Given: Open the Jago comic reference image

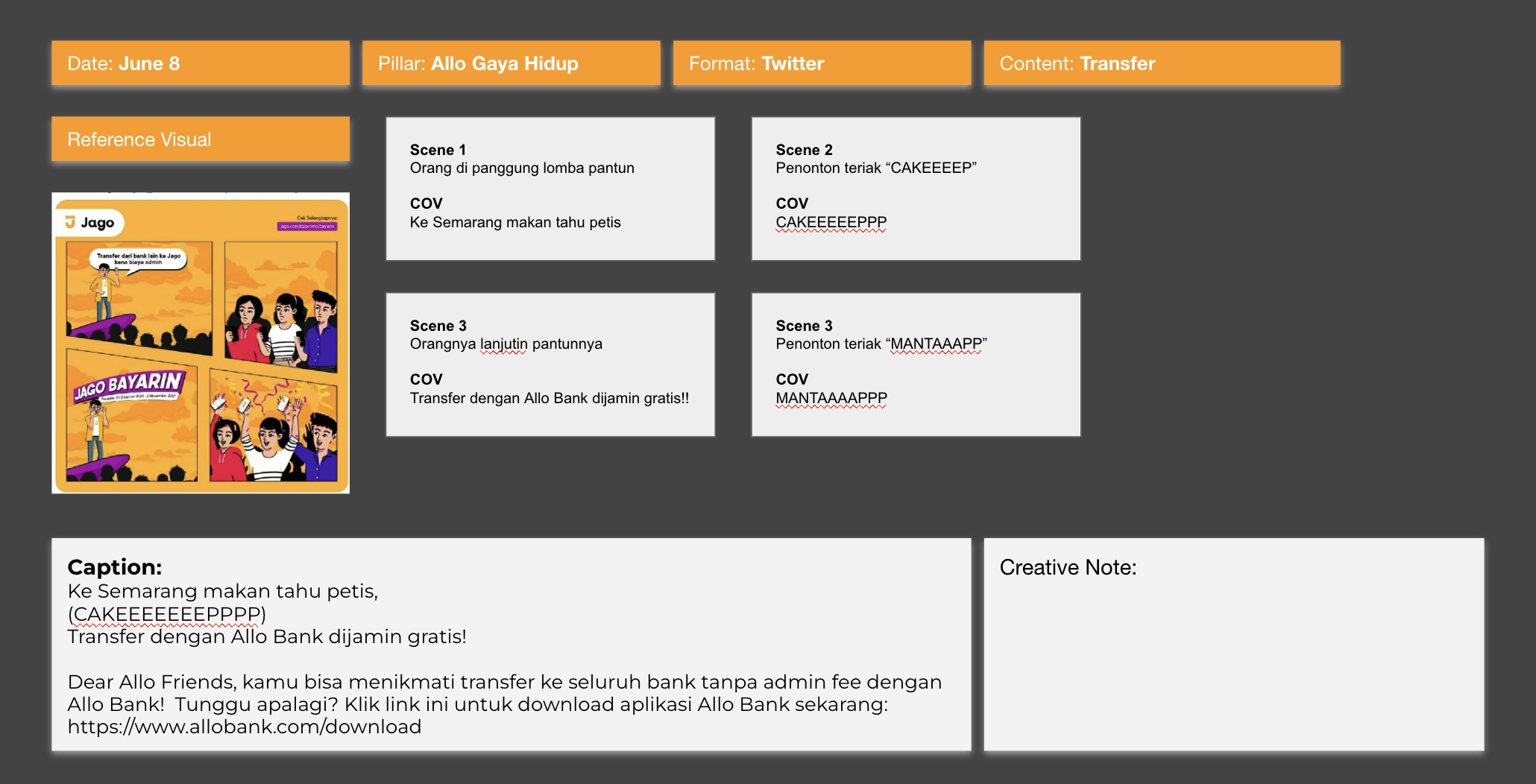Looking at the screenshot, I should click(201, 343).
